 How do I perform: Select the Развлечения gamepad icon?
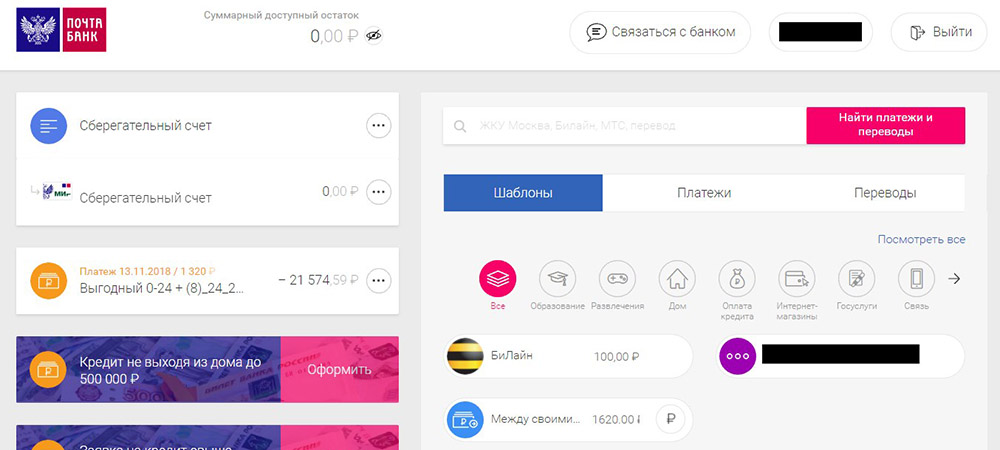pos(617,279)
